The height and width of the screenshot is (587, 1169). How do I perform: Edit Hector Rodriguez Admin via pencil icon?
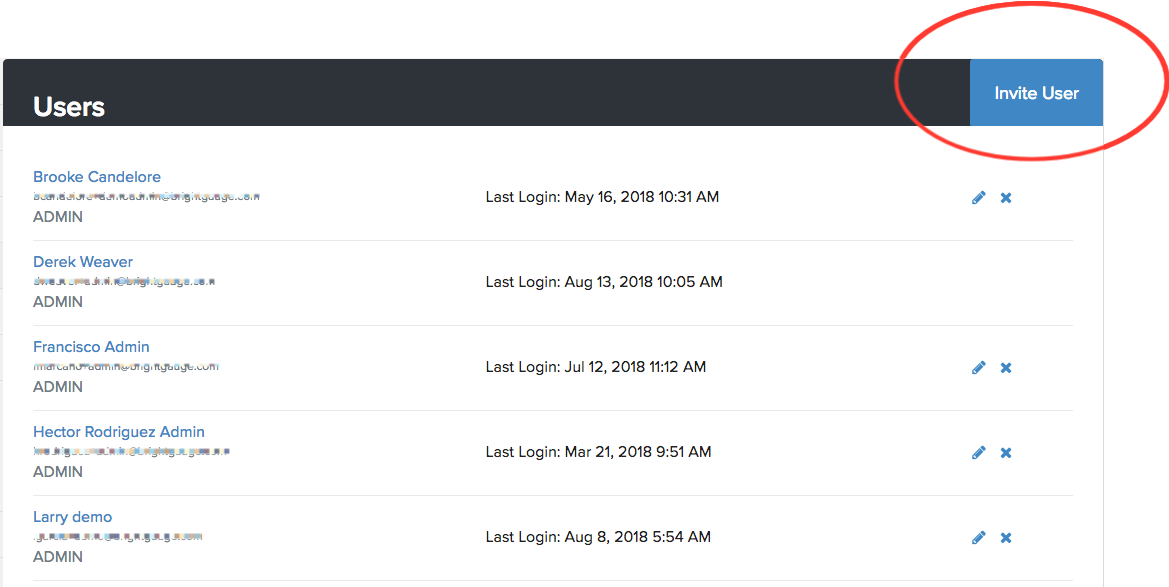coord(979,453)
